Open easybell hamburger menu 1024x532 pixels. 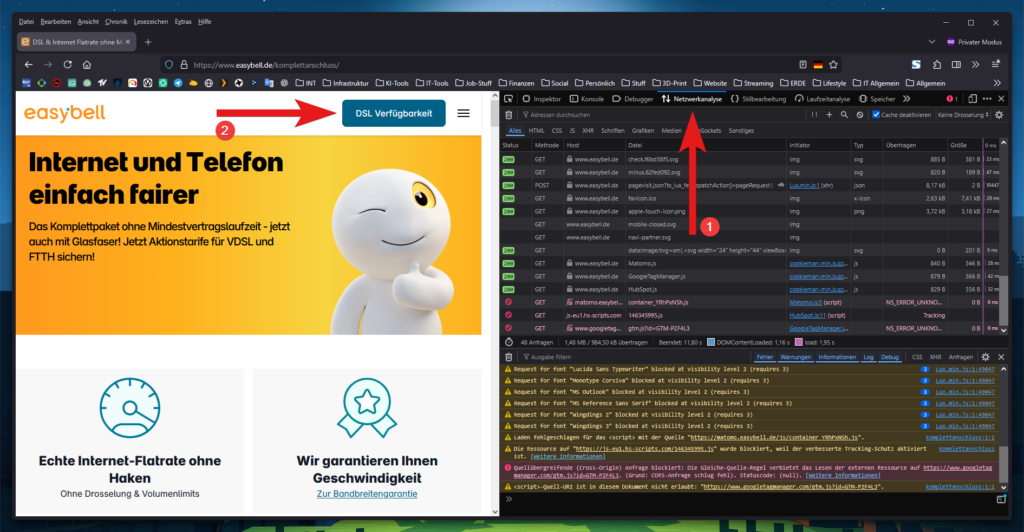coord(463,113)
